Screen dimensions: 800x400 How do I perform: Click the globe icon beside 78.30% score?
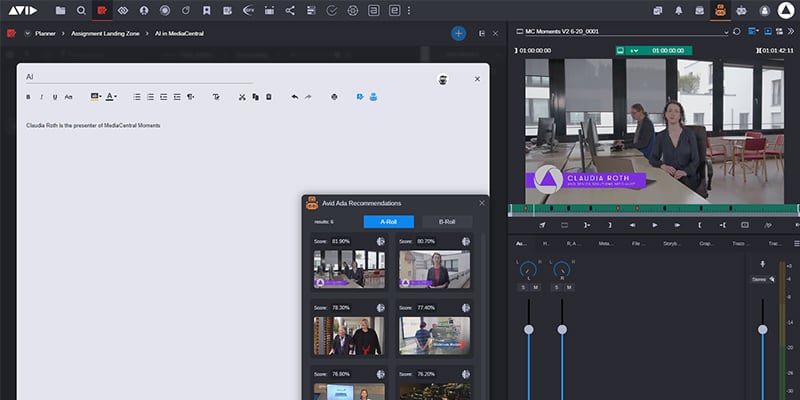(381, 308)
